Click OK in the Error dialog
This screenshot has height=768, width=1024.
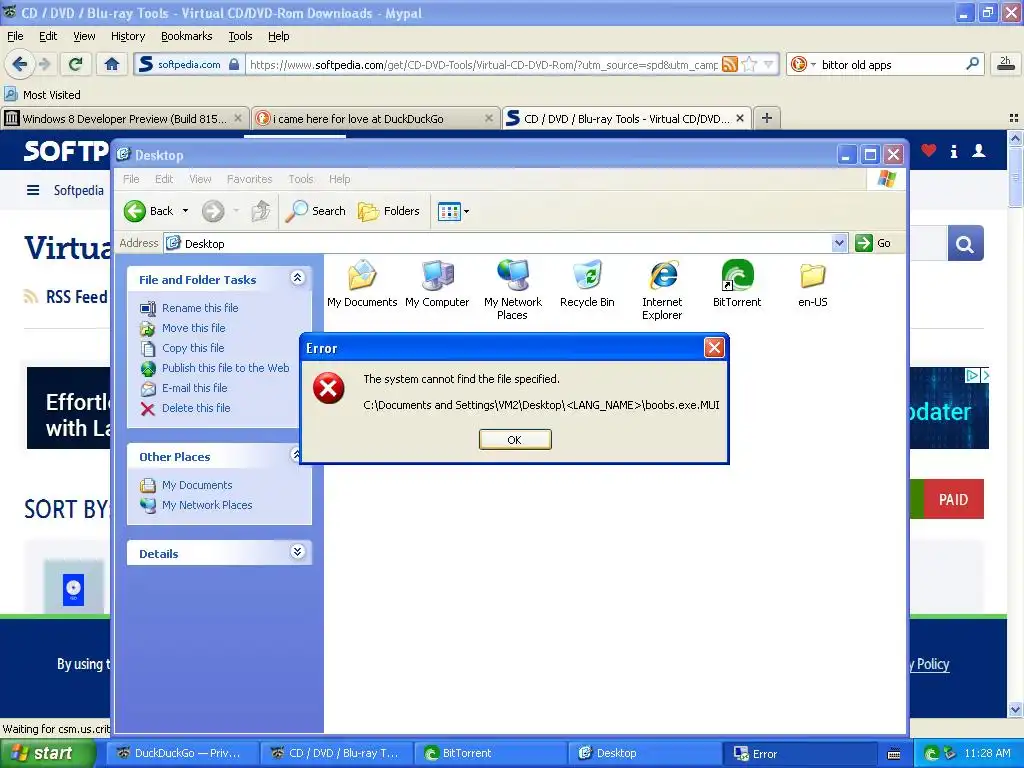click(515, 440)
